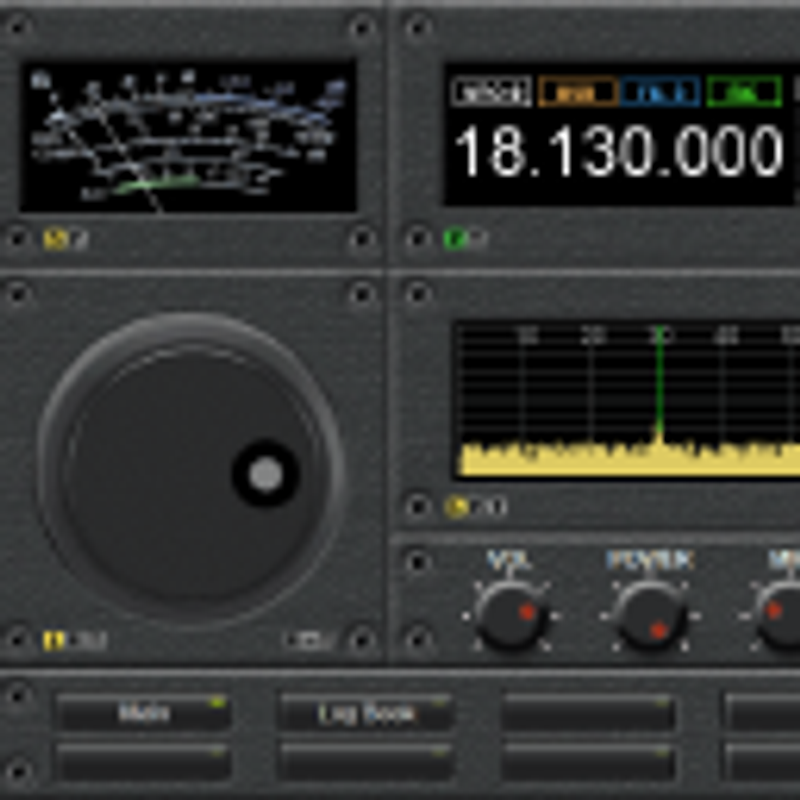Click the blank button below Log Book
The height and width of the screenshot is (800, 800).
(366, 763)
